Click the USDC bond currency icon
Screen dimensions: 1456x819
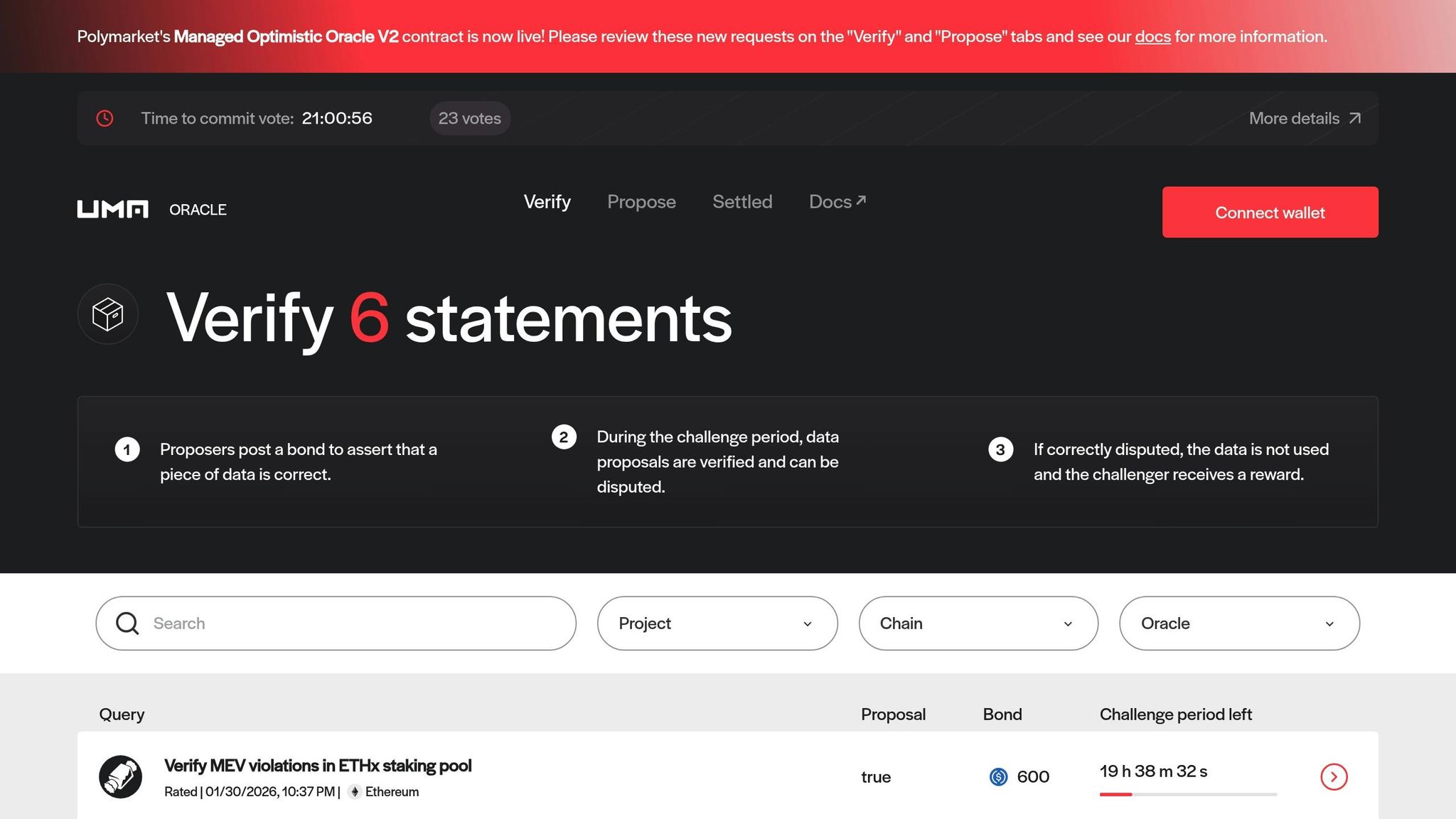pyautogui.click(x=998, y=777)
